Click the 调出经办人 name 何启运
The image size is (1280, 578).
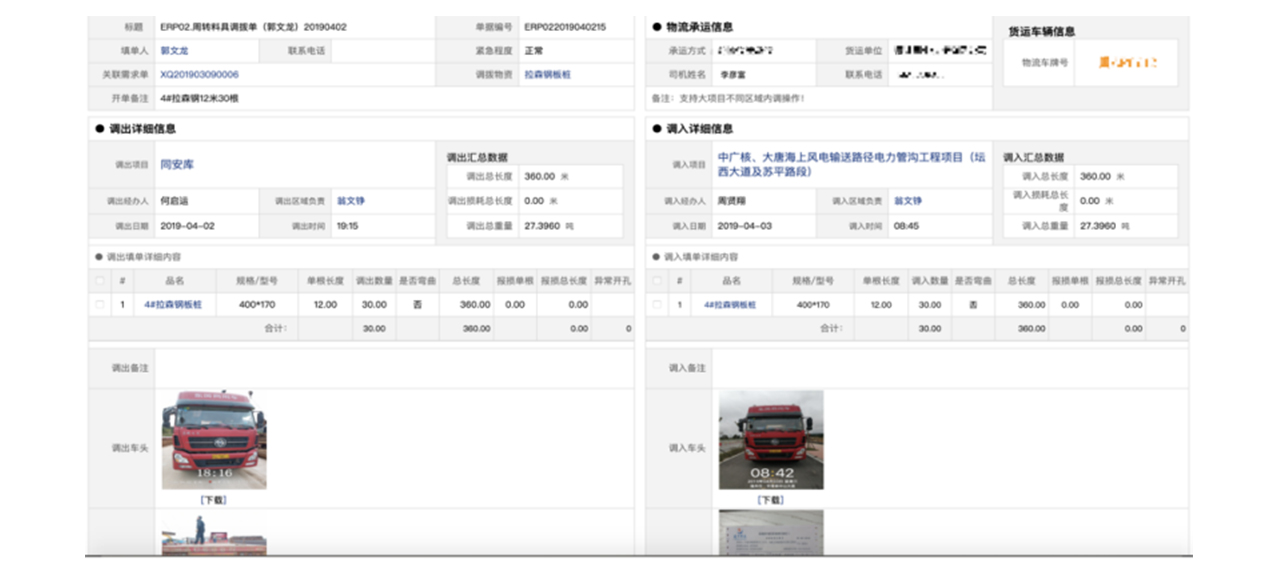click(174, 201)
